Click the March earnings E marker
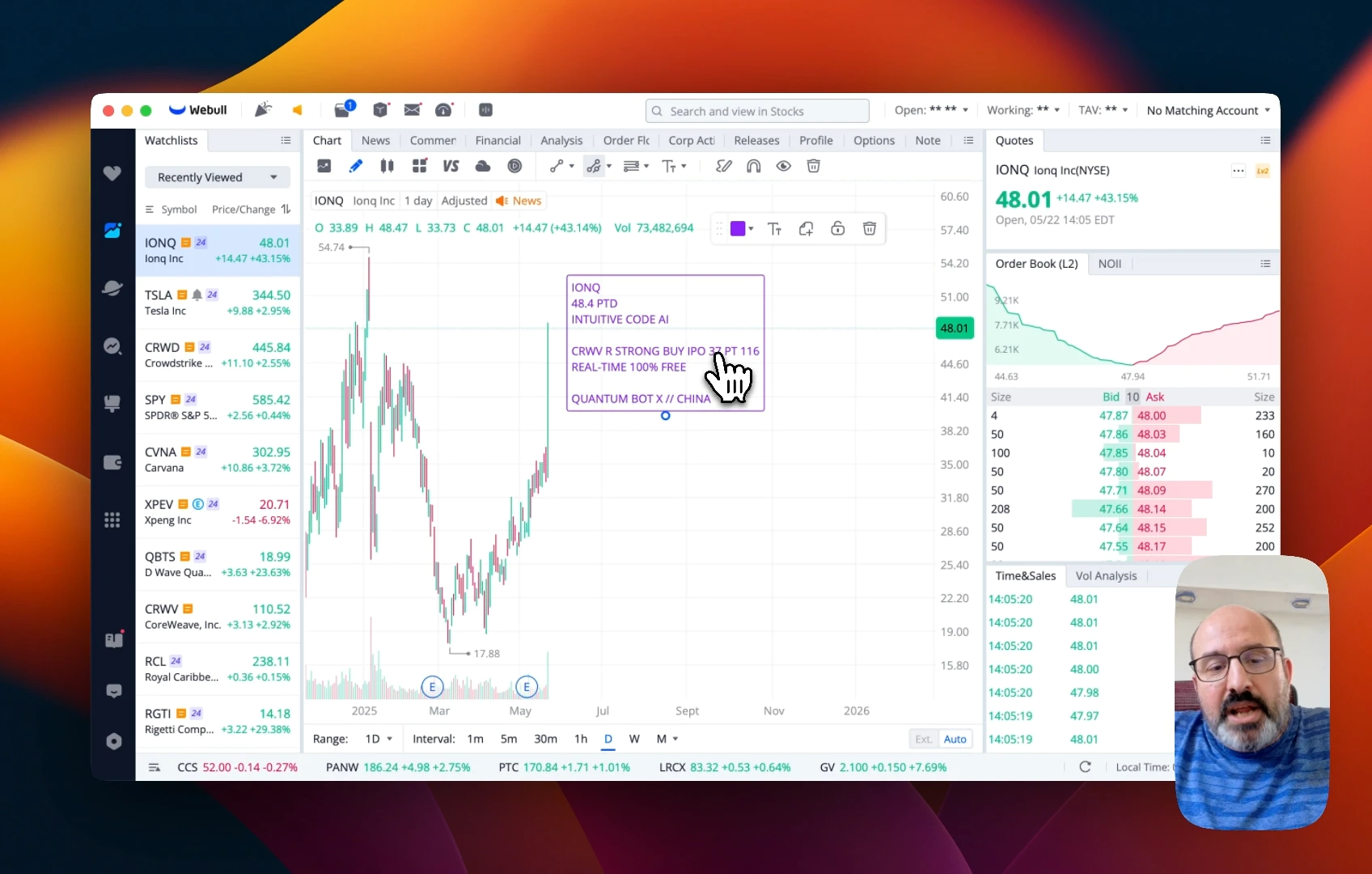This screenshot has width=1372, height=874. pos(432,687)
